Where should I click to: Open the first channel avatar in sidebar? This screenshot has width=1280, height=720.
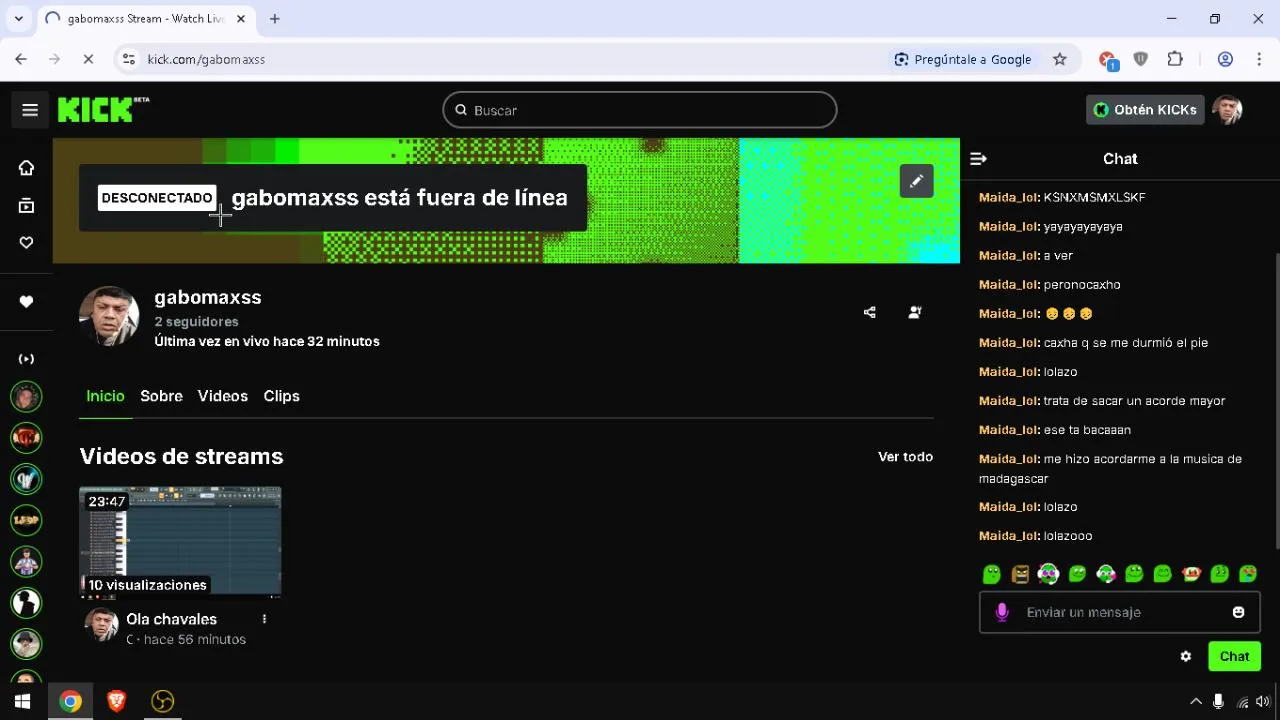click(26, 397)
